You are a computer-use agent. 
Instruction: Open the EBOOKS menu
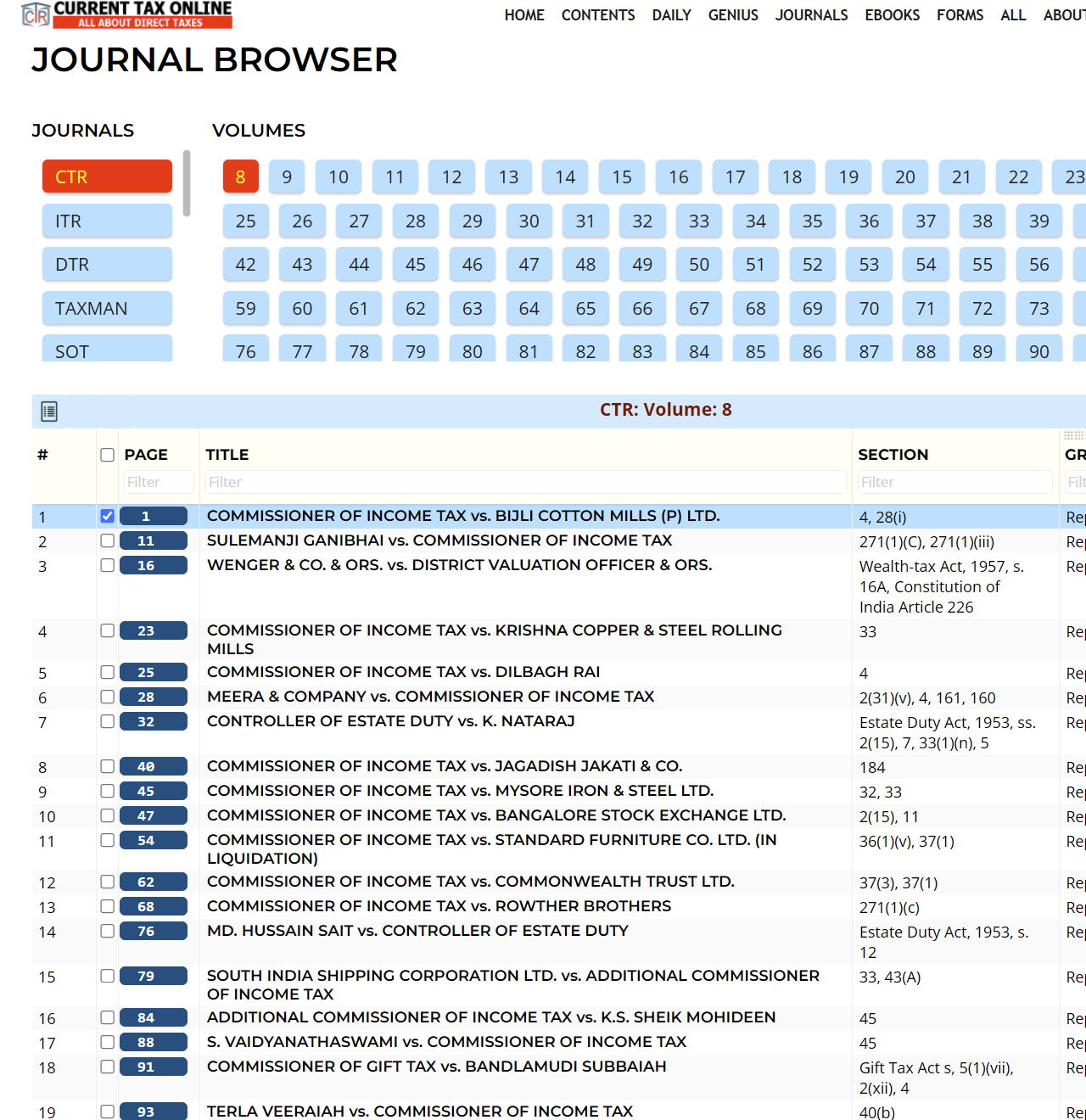(x=893, y=15)
